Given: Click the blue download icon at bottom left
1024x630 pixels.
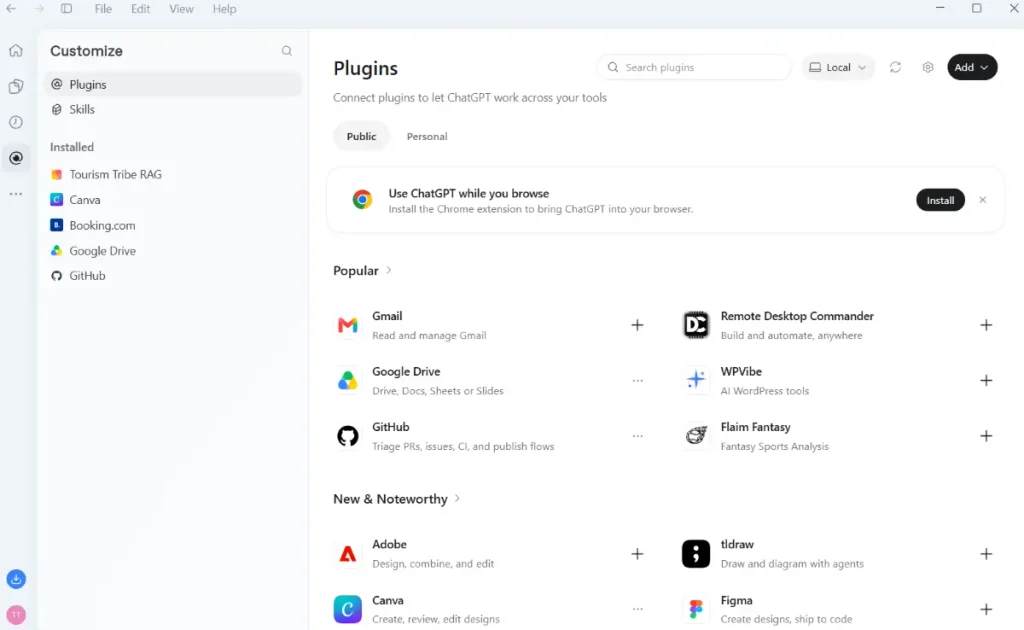Looking at the screenshot, I should pyautogui.click(x=16, y=579).
